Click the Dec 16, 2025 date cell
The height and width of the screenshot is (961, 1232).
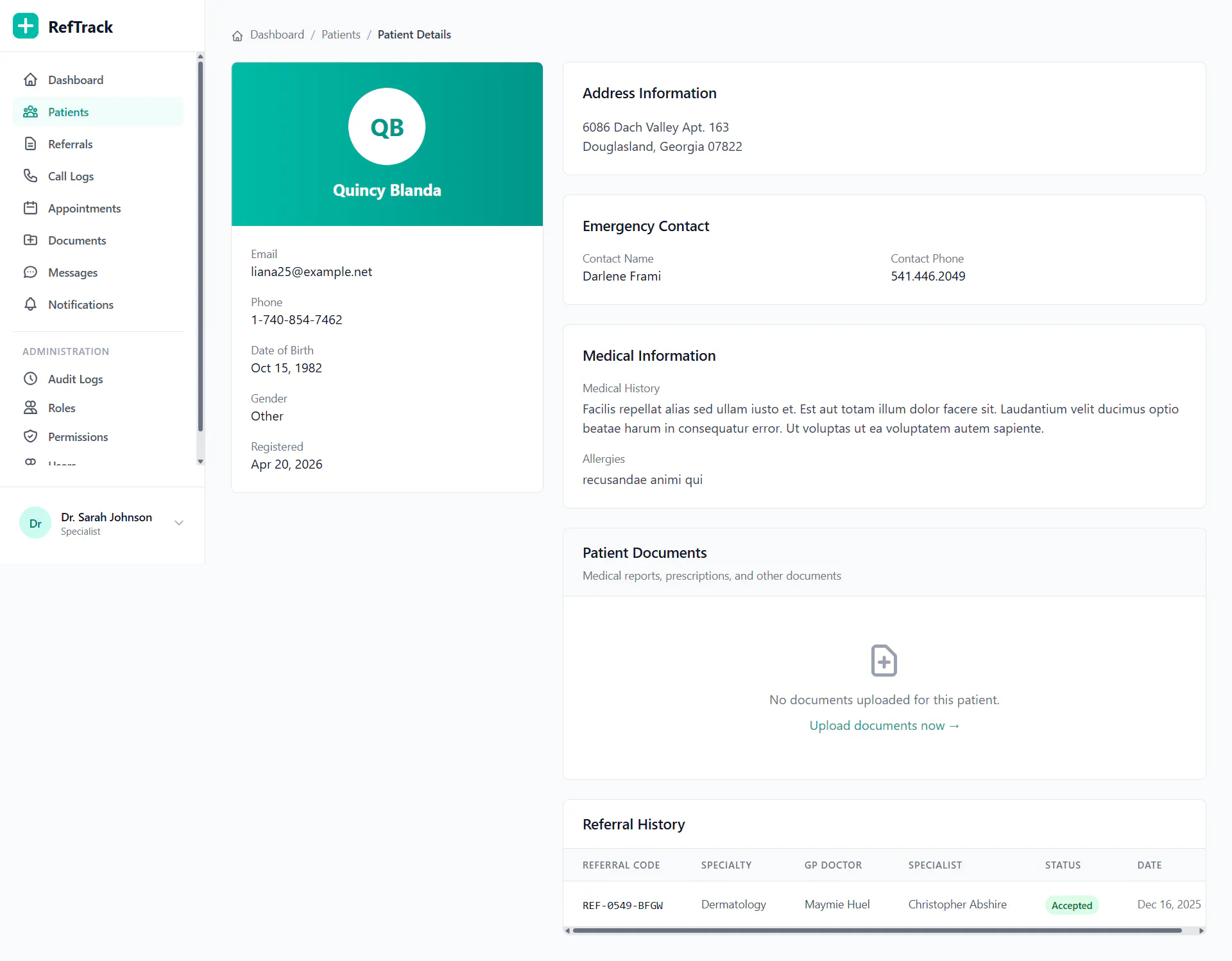(x=1169, y=905)
